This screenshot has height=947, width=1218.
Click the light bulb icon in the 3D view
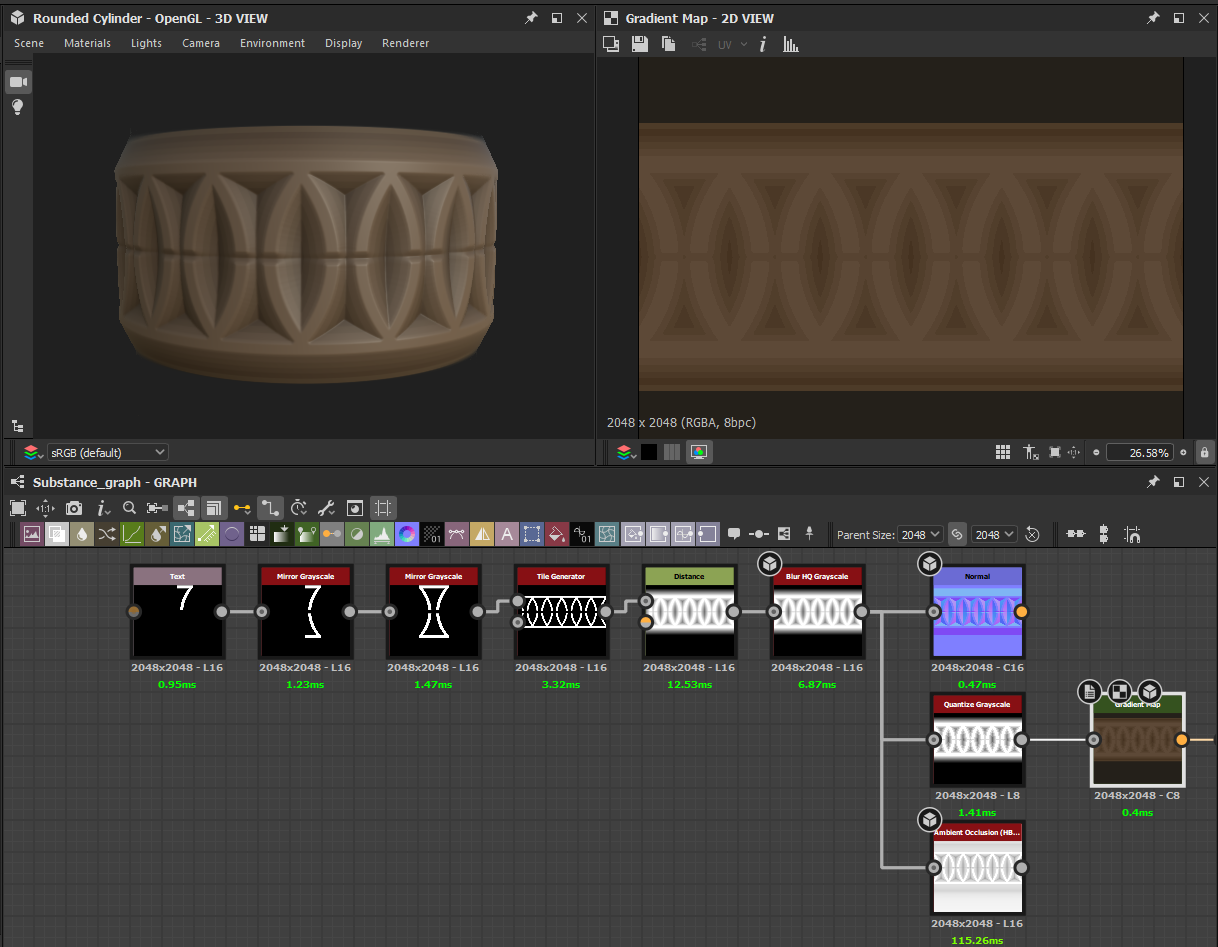click(x=18, y=107)
